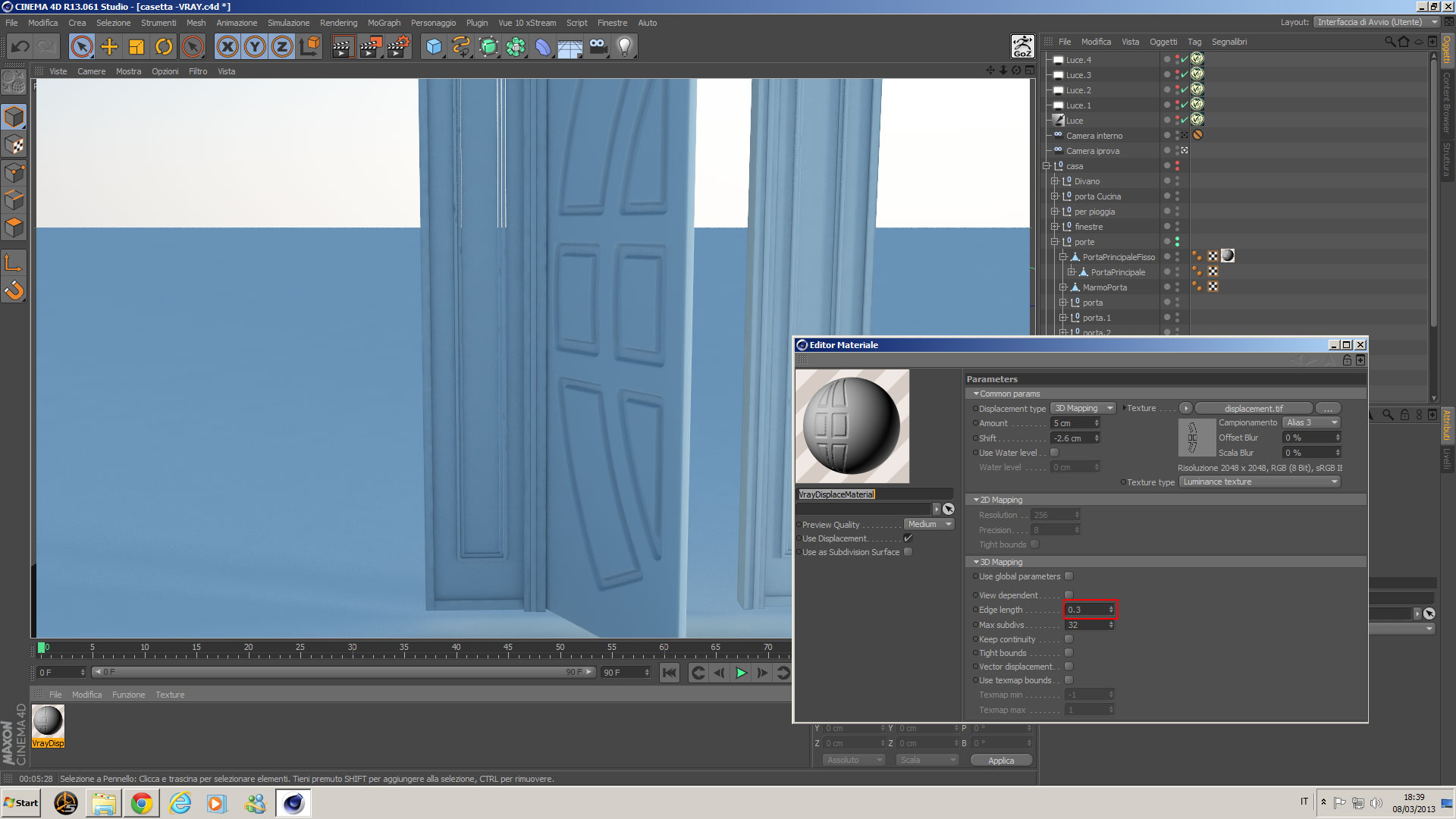The image size is (1456, 819).
Task: Open the Displacement type dropdown
Action: [x=1082, y=409]
